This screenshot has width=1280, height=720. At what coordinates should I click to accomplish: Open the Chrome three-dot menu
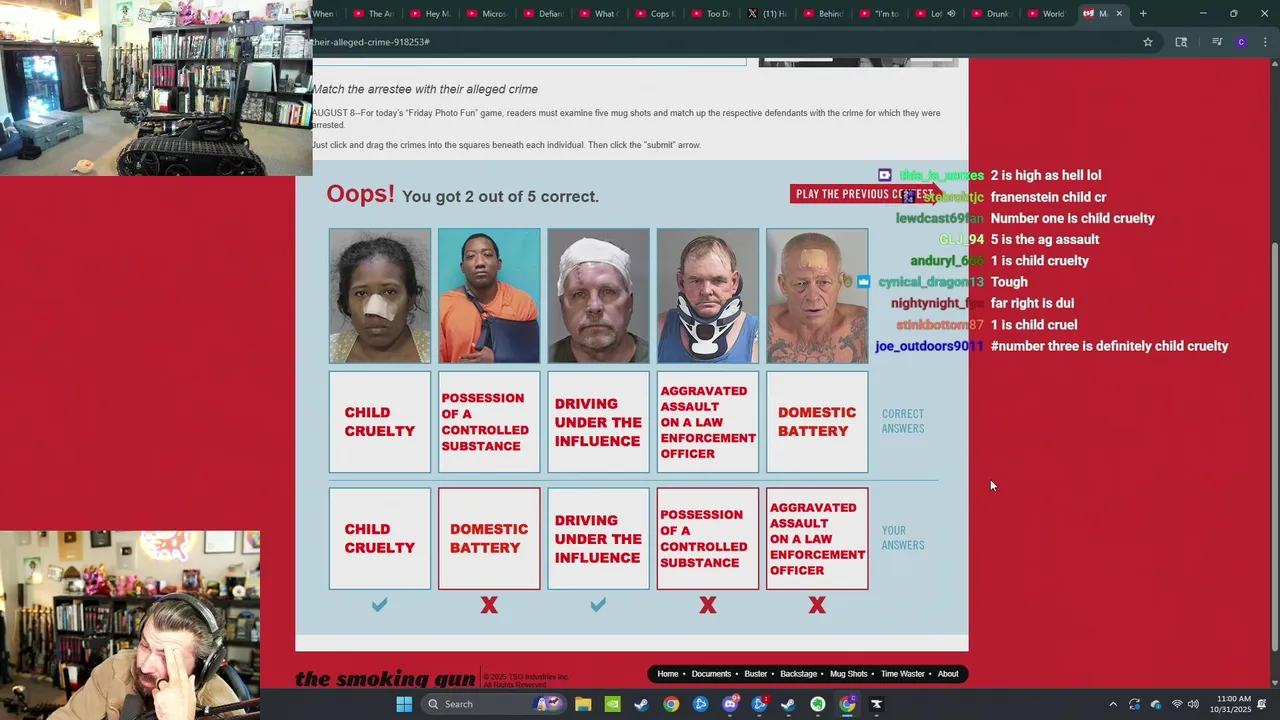[1265, 42]
